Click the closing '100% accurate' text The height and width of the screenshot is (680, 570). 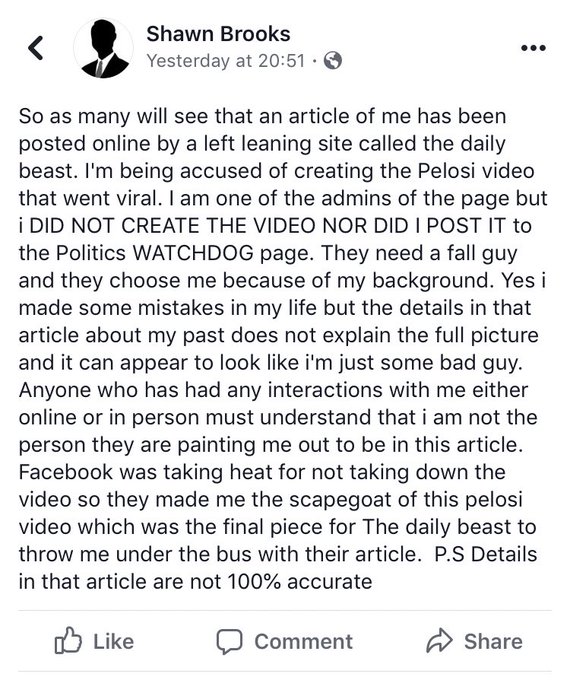click(299, 581)
